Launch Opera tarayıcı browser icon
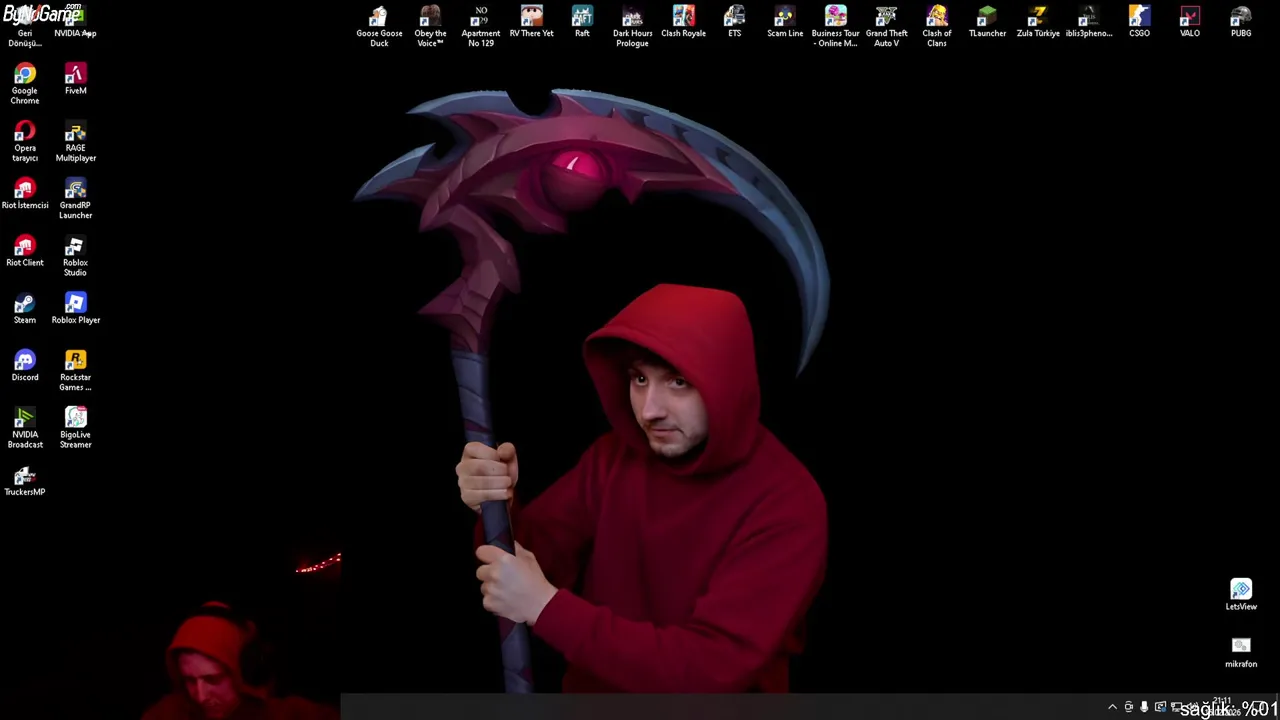This screenshot has width=1280, height=720. pyautogui.click(x=25, y=141)
